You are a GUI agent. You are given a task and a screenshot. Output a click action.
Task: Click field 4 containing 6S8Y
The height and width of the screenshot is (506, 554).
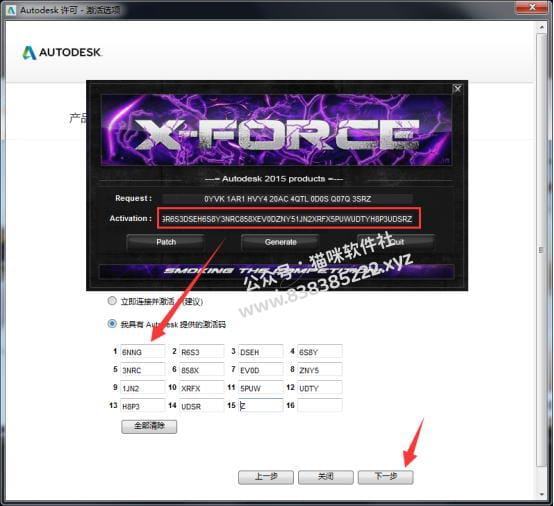(320, 352)
